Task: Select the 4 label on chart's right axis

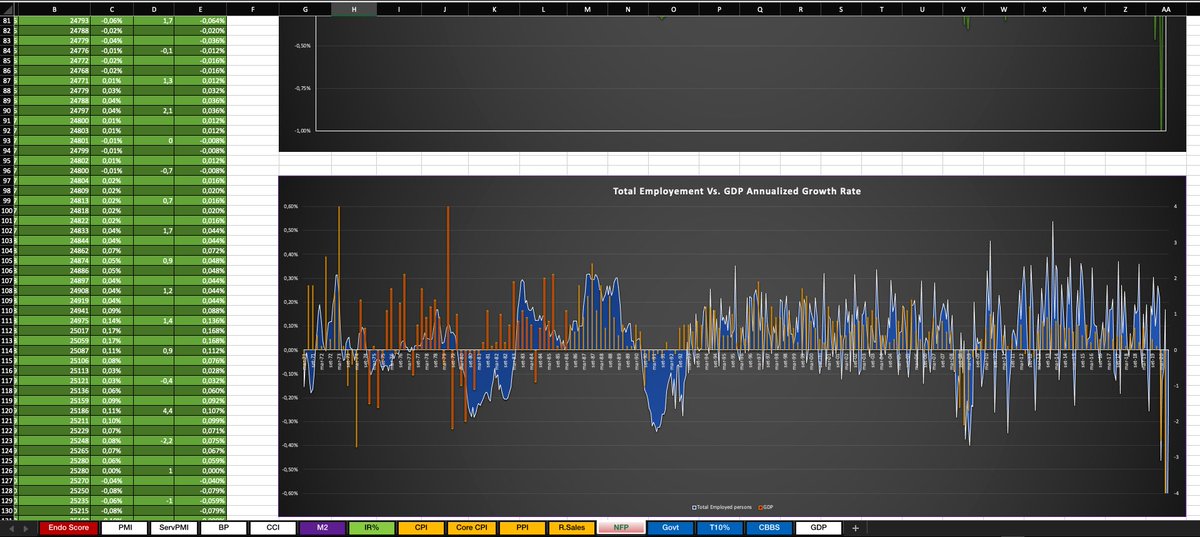Action: (x=1175, y=207)
